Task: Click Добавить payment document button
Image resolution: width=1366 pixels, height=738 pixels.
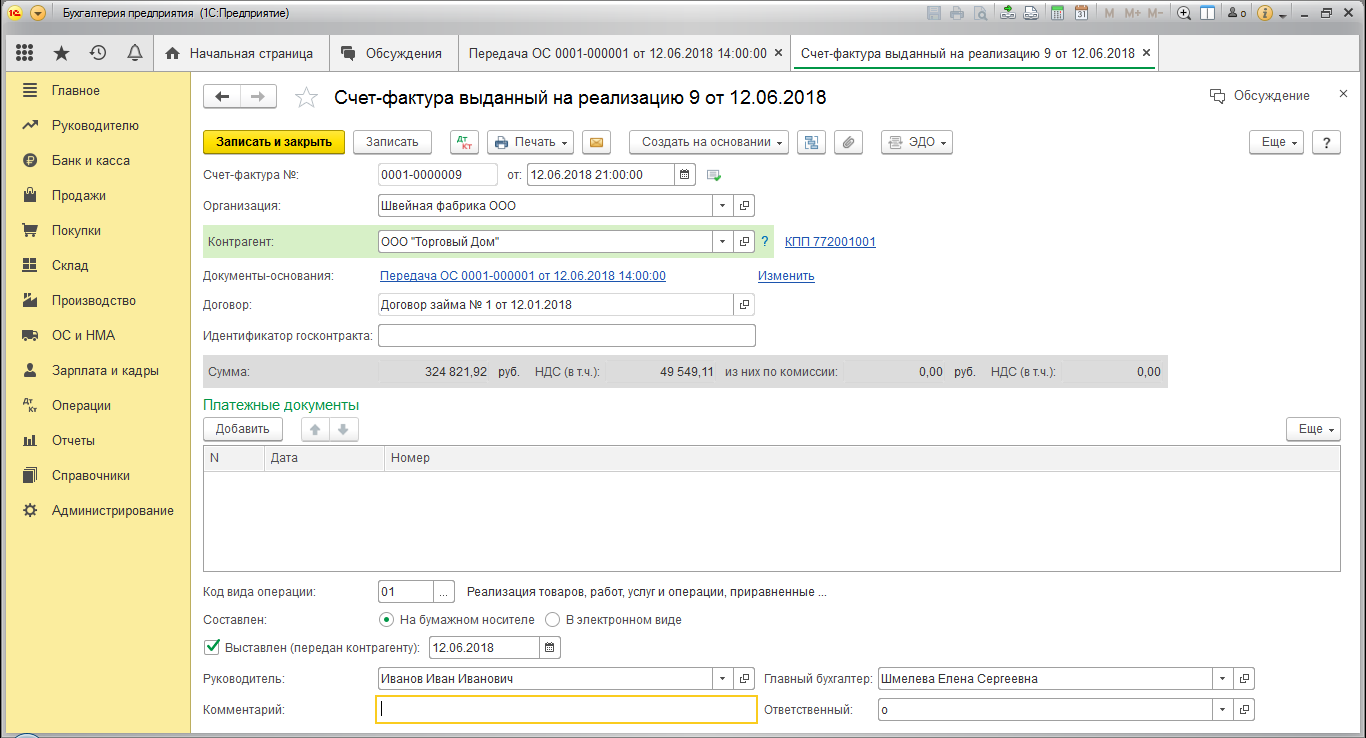Action: [x=243, y=429]
